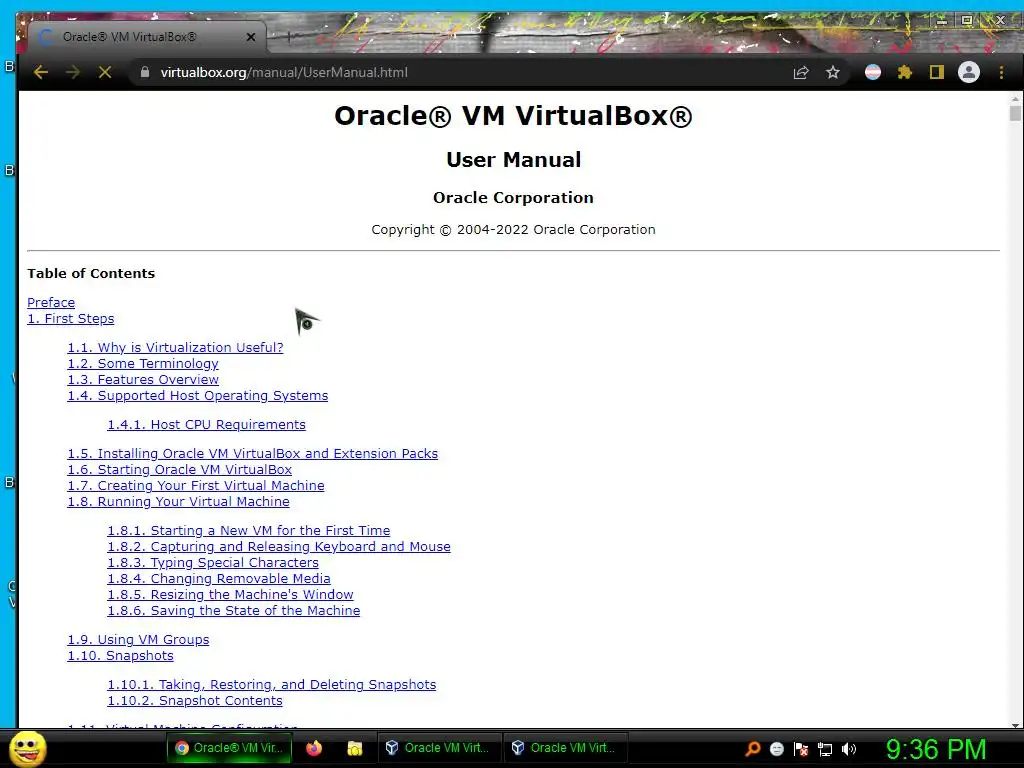
Task: Open 1.1. Why is Virtualization Useful?
Action: point(175,347)
